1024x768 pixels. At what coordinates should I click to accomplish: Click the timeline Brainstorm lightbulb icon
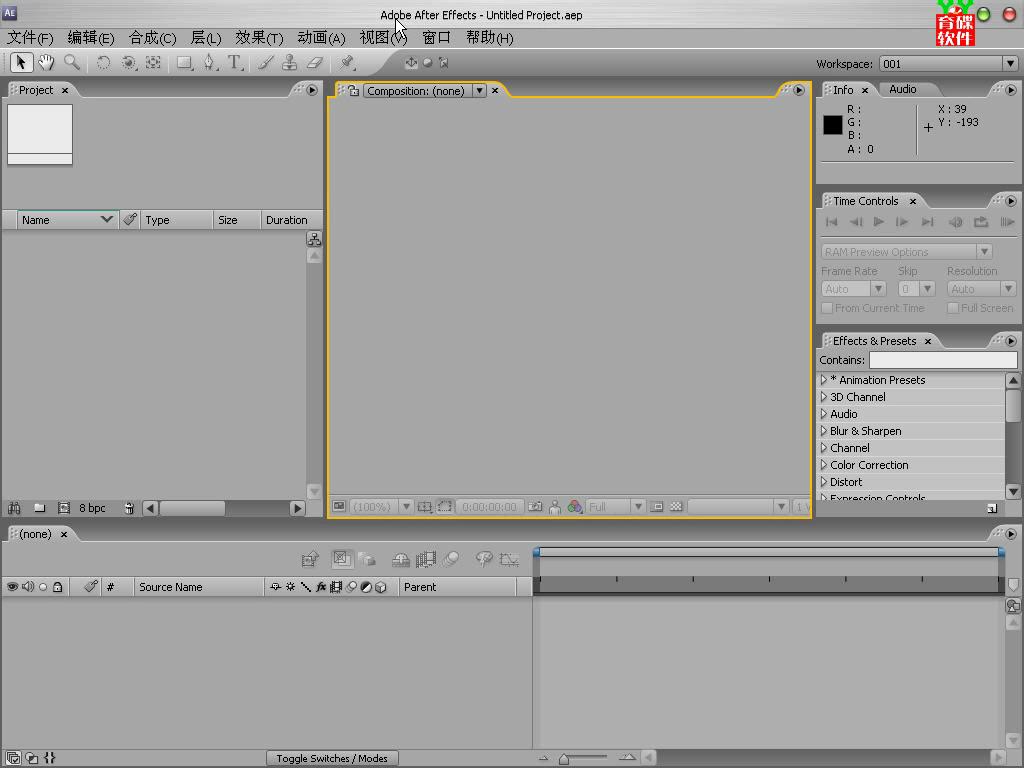[484, 559]
